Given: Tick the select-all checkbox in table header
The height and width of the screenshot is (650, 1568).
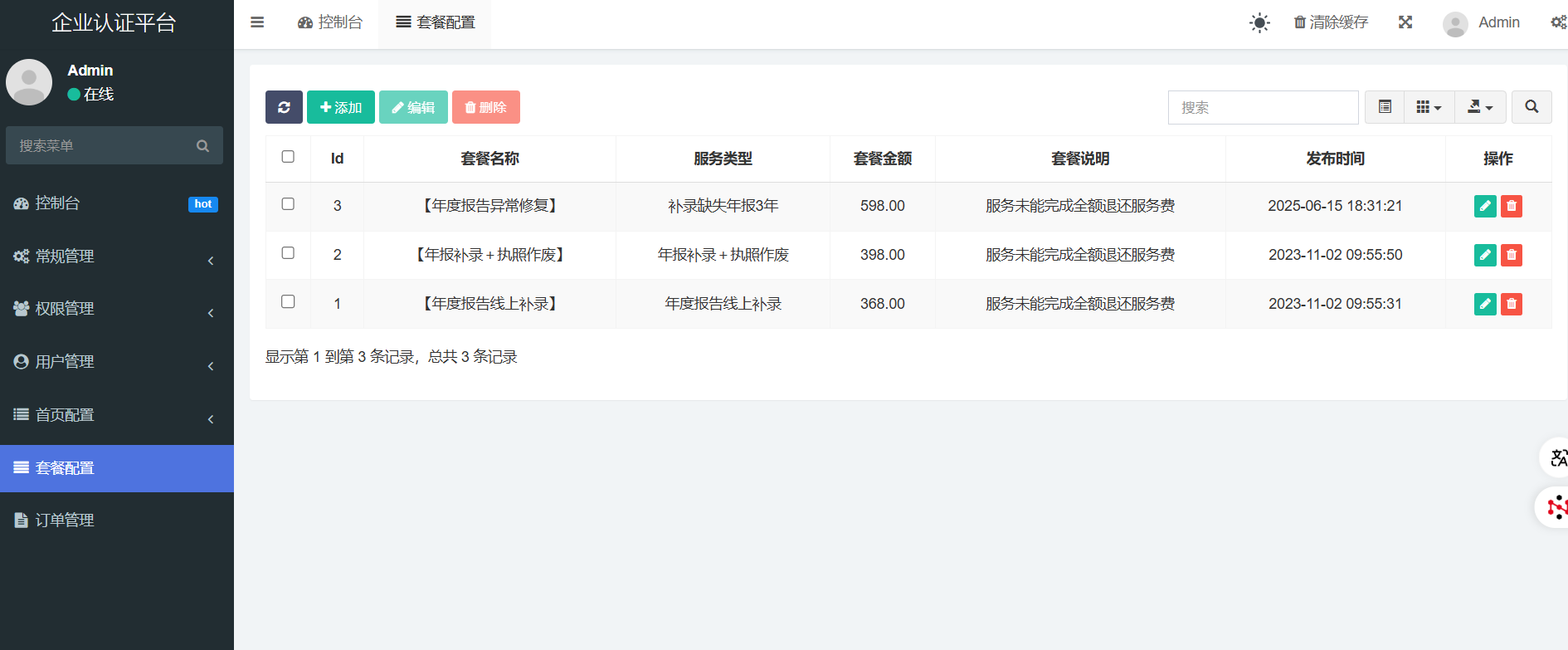Looking at the screenshot, I should 288,157.
